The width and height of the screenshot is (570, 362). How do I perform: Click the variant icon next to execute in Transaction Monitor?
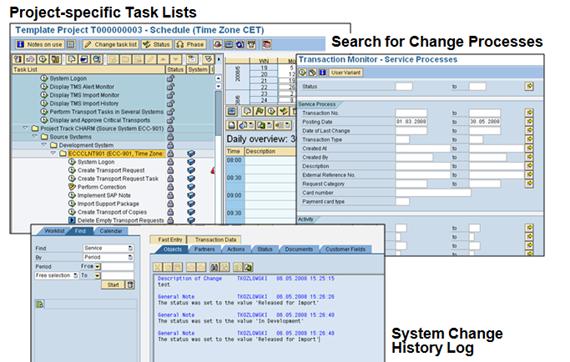(x=312, y=72)
